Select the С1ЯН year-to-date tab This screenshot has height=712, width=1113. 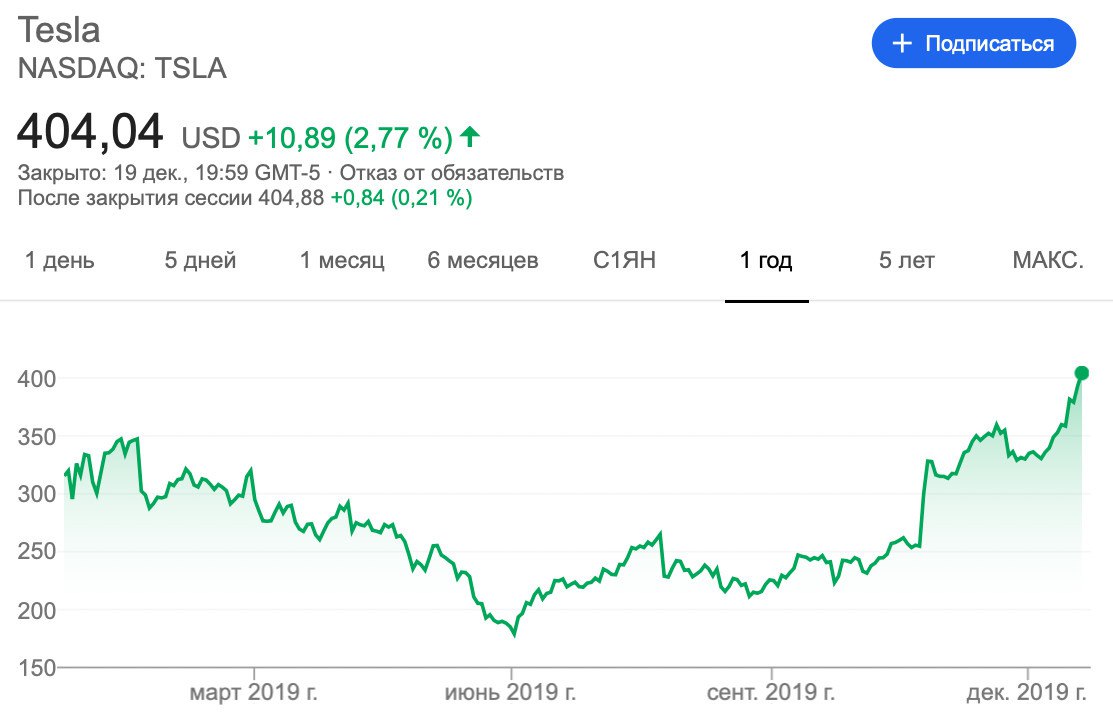pos(624,261)
